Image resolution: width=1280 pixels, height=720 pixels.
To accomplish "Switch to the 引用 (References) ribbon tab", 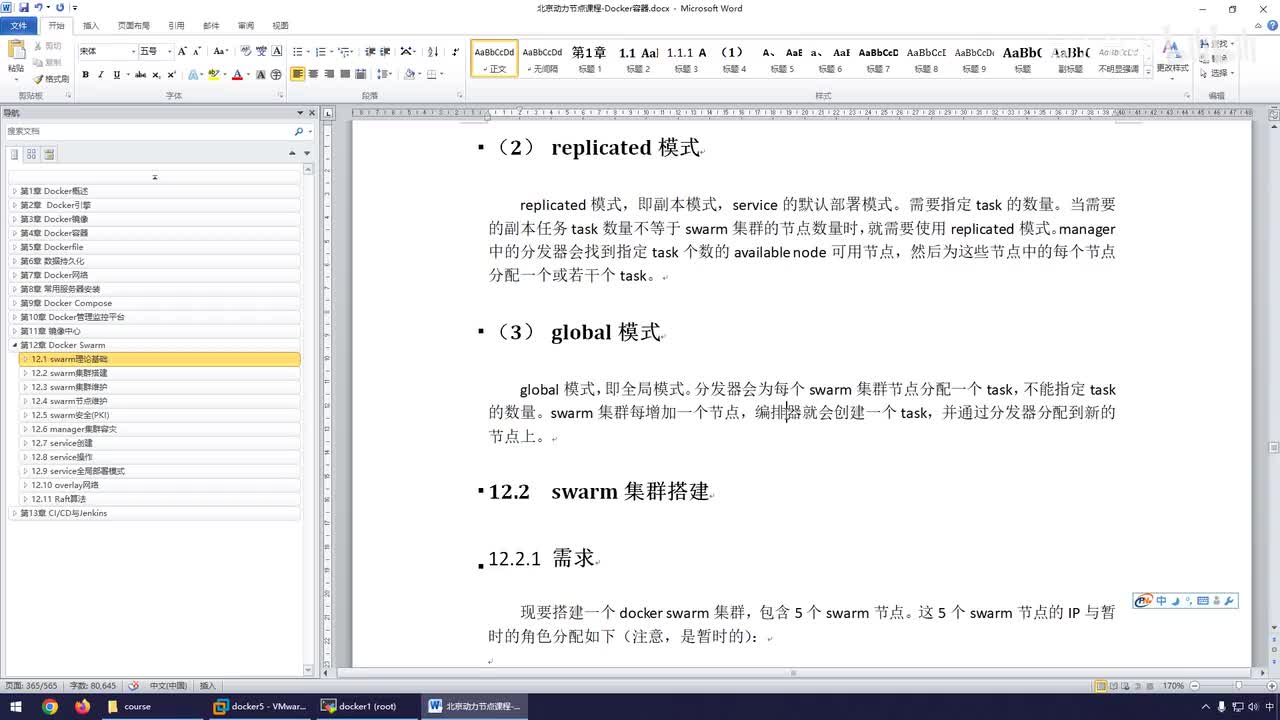I will (x=176, y=25).
